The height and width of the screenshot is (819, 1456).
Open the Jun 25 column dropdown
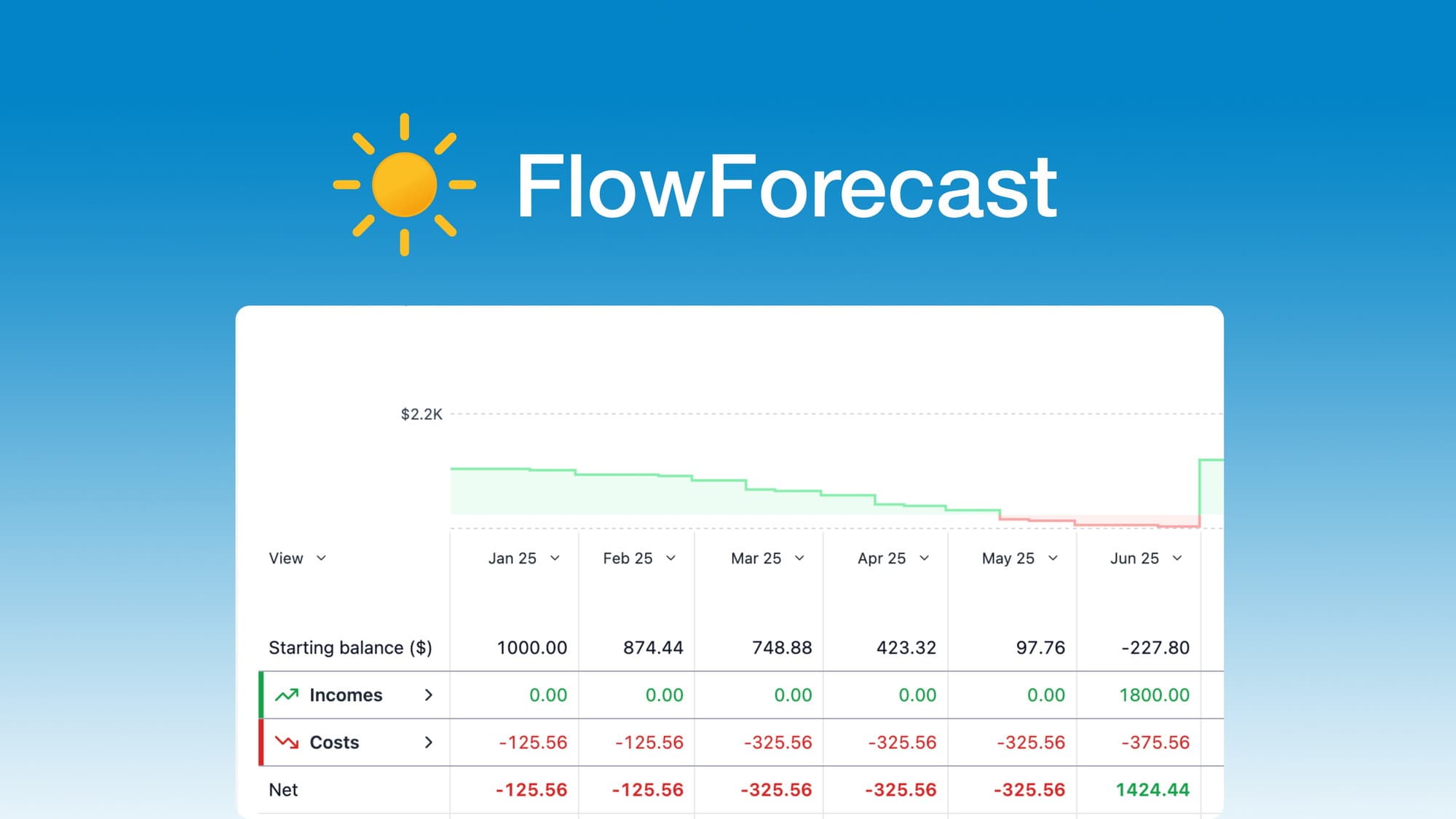click(1177, 558)
